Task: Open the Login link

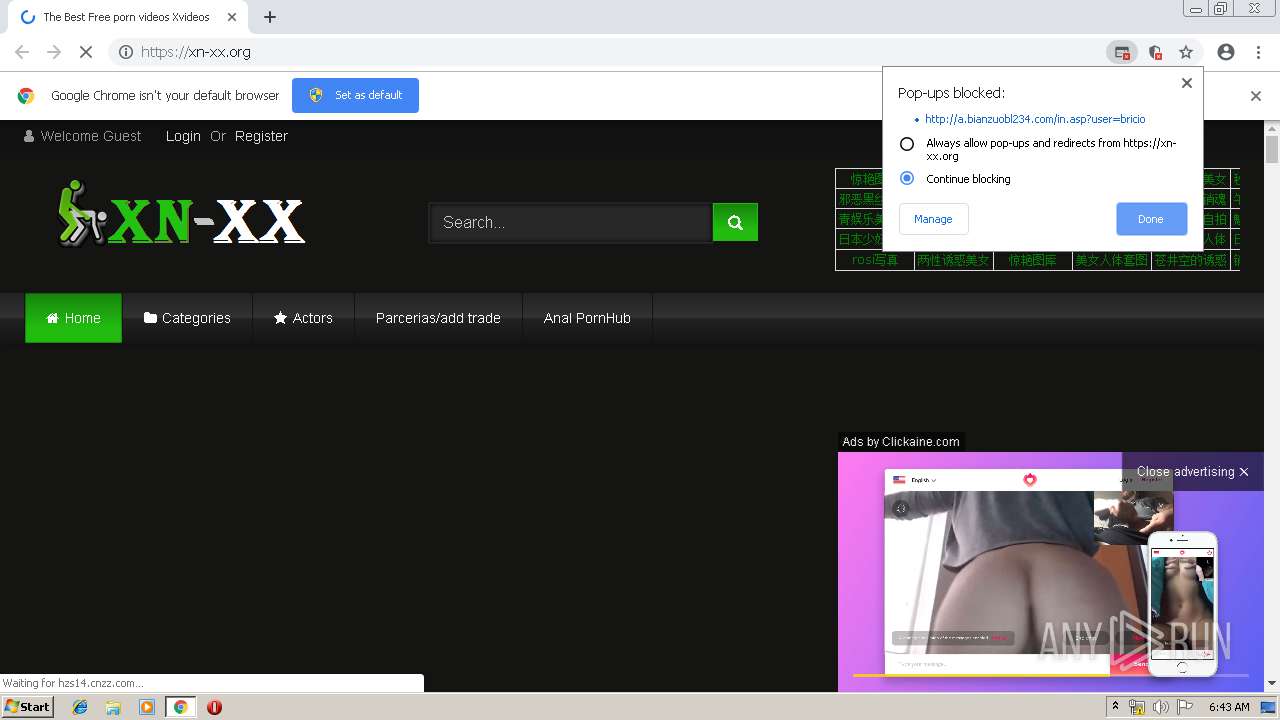Action: [x=183, y=136]
